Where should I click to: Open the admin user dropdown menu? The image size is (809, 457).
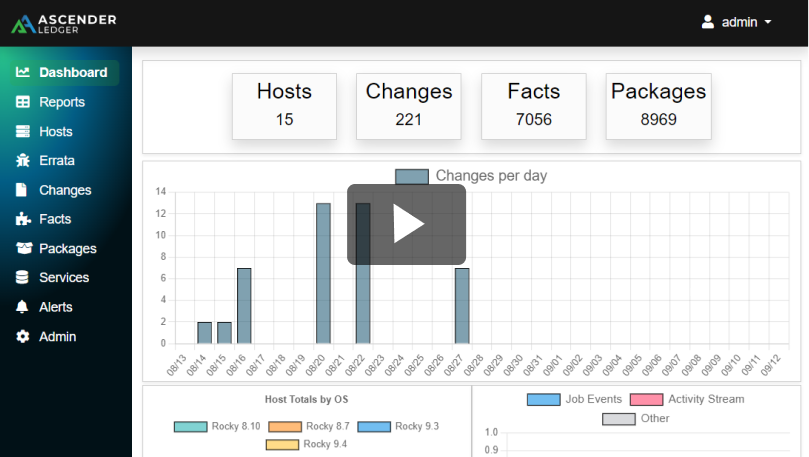pyautogui.click(x=737, y=22)
